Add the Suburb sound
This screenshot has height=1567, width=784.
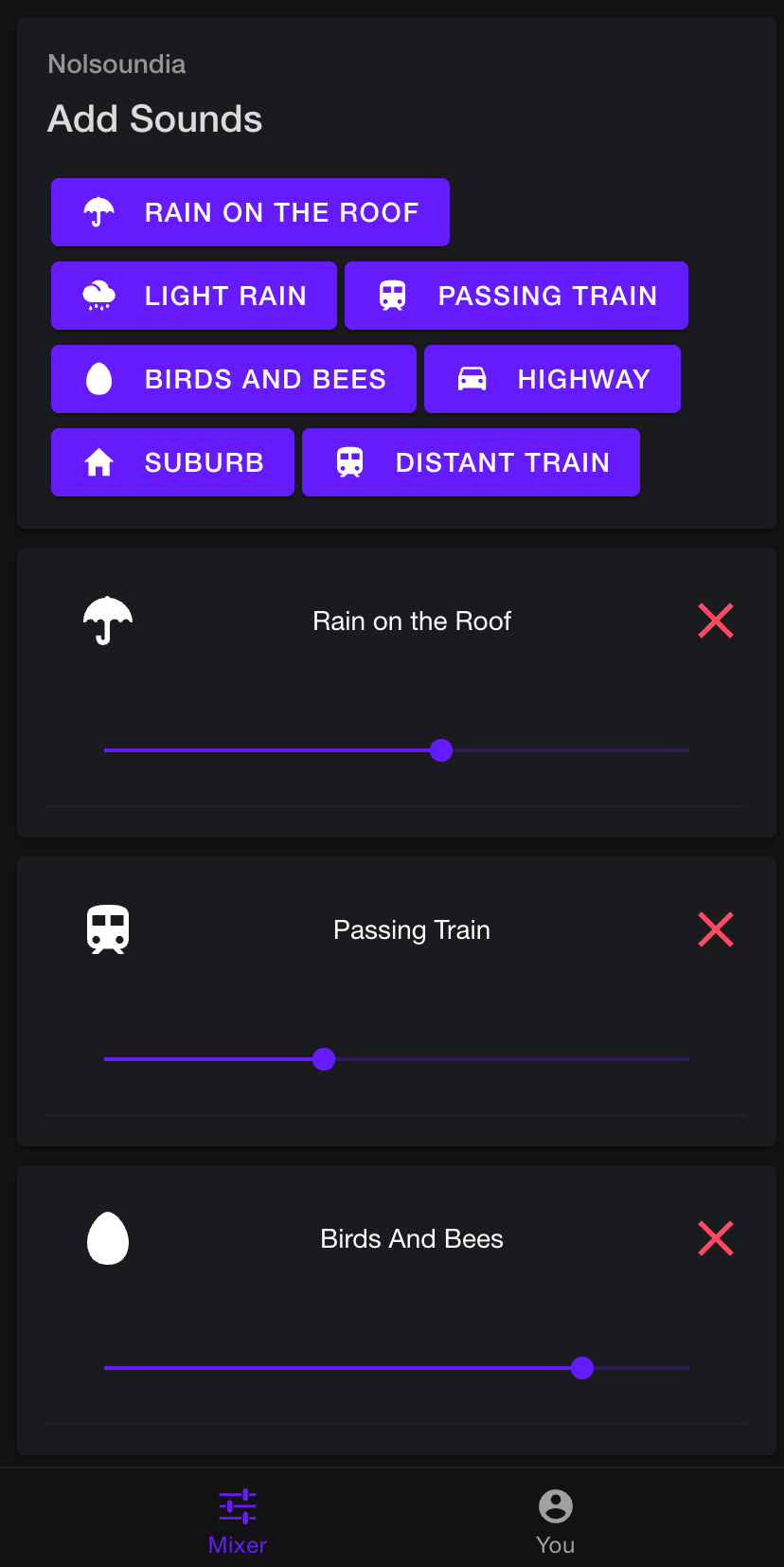(x=172, y=462)
